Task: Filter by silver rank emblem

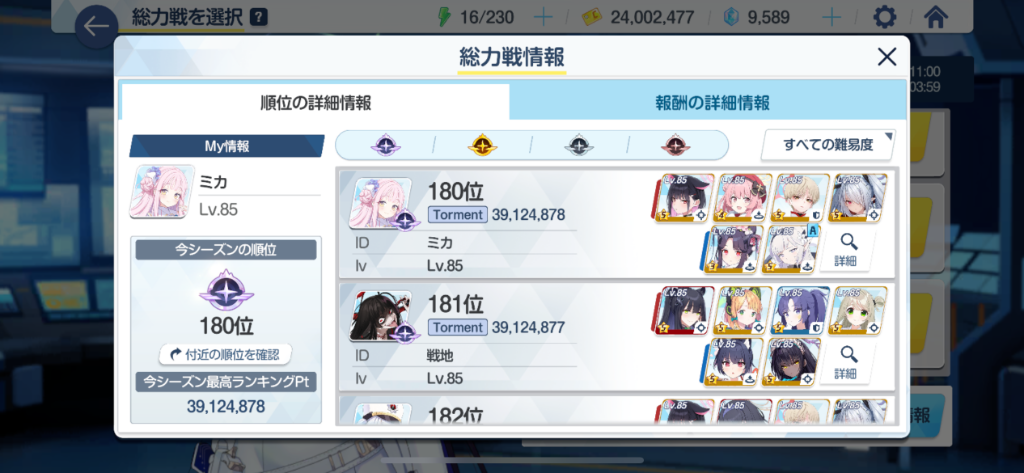Action: [x=579, y=145]
